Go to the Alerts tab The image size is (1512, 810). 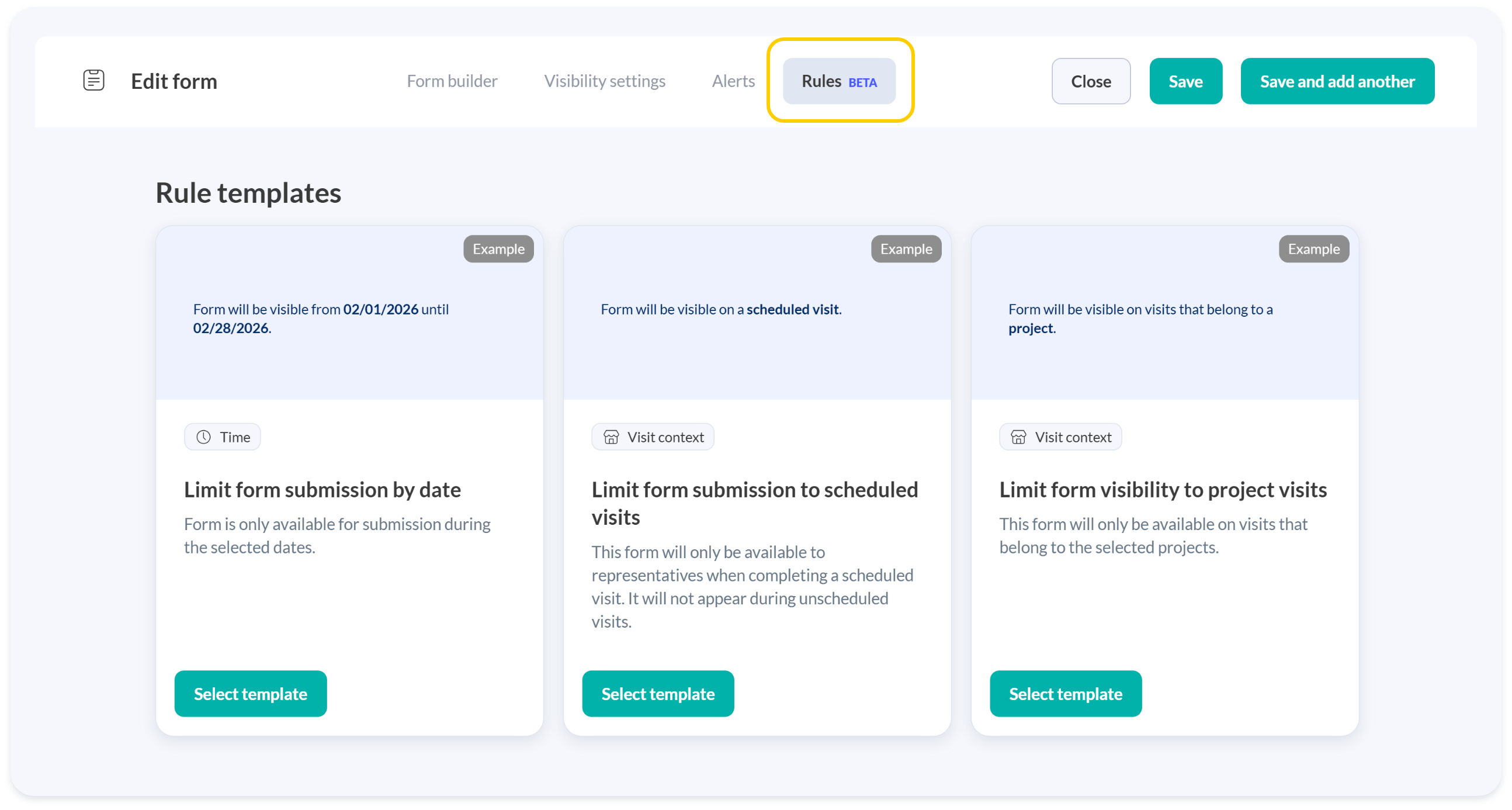click(x=733, y=81)
